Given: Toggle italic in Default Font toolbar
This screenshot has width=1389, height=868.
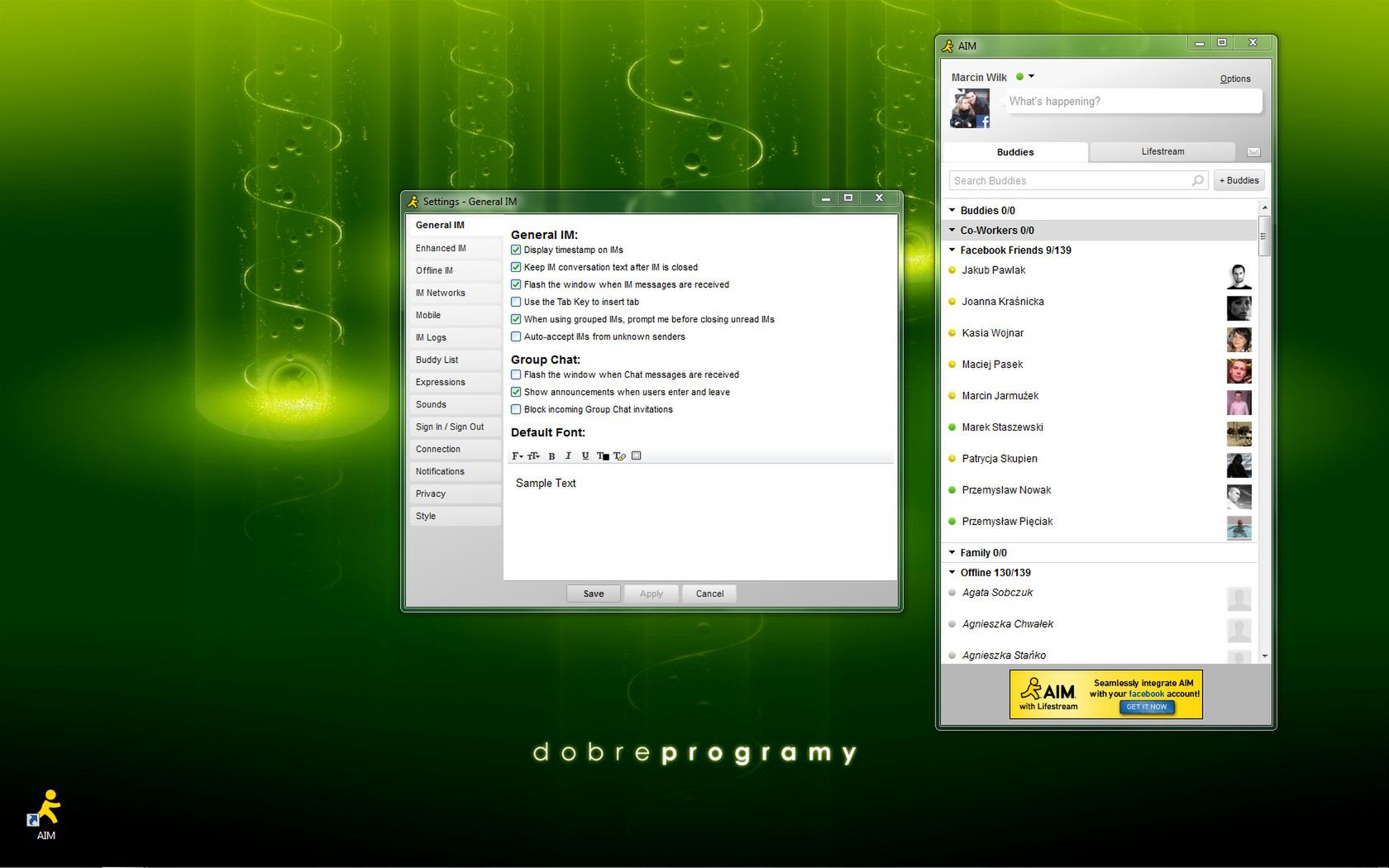Looking at the screenshot, I should coord(568,455).
